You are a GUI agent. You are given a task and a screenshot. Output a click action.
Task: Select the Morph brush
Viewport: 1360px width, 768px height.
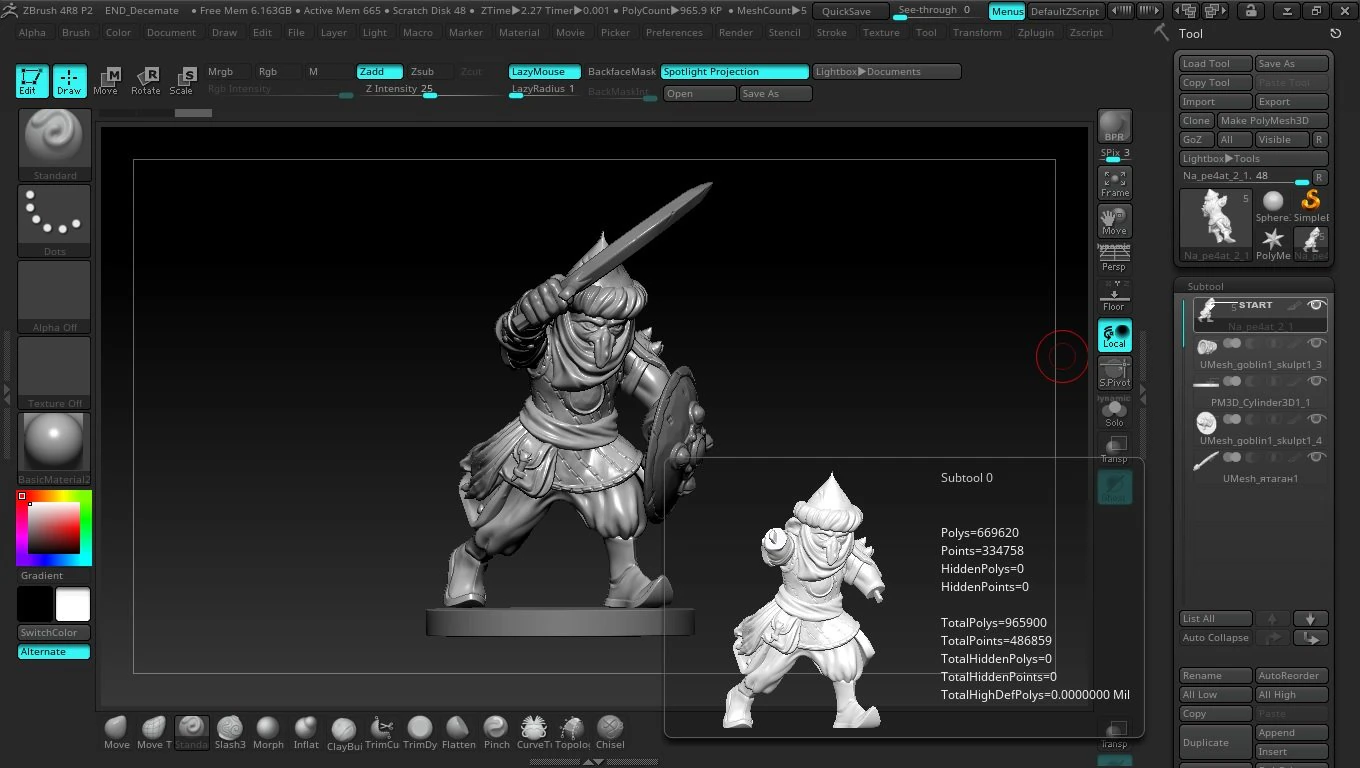[x=268, y=733]
